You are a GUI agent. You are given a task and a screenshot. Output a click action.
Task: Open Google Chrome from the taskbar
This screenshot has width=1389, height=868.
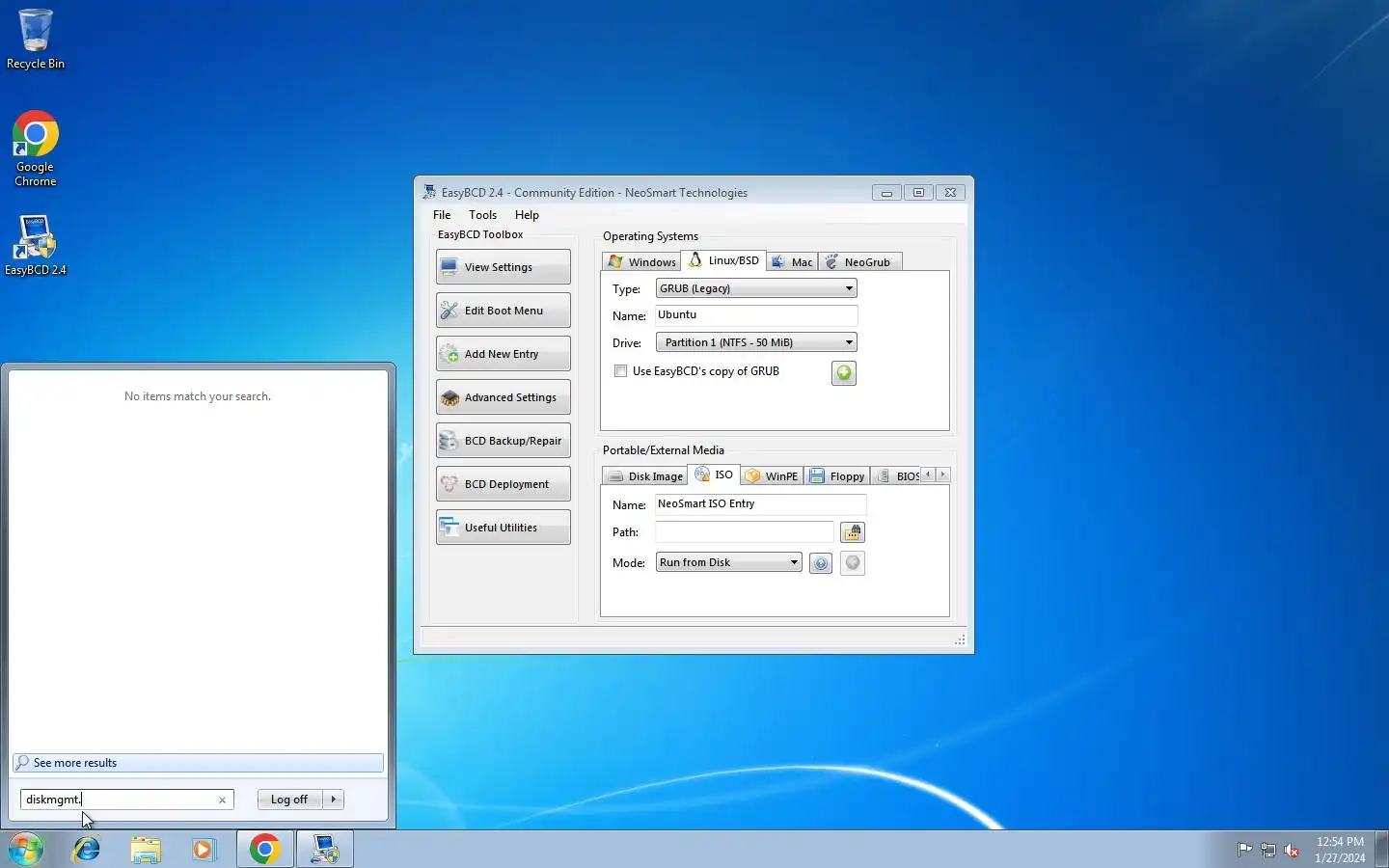pos(264,850)
